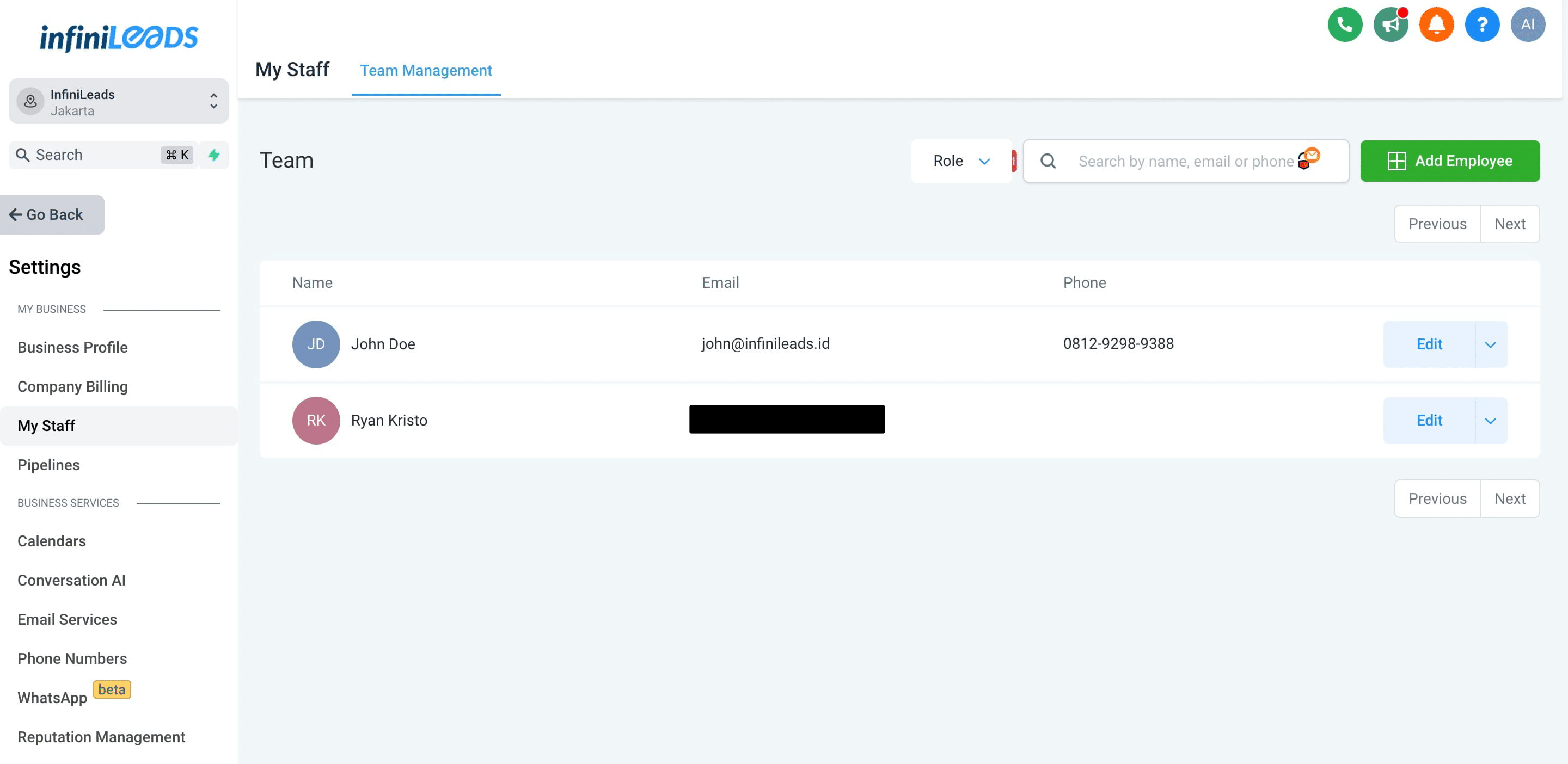The height and width of the screenshot is (764, 1568).
Task: Click the megaphone announcements icon
Action: [x=1391, y=24]
